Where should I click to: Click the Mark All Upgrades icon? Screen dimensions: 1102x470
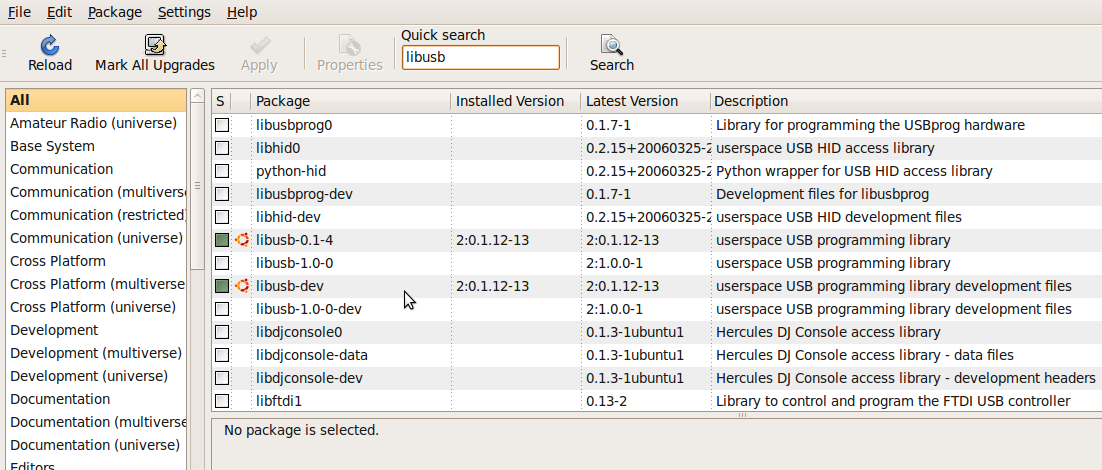click(x=155, y=45)
